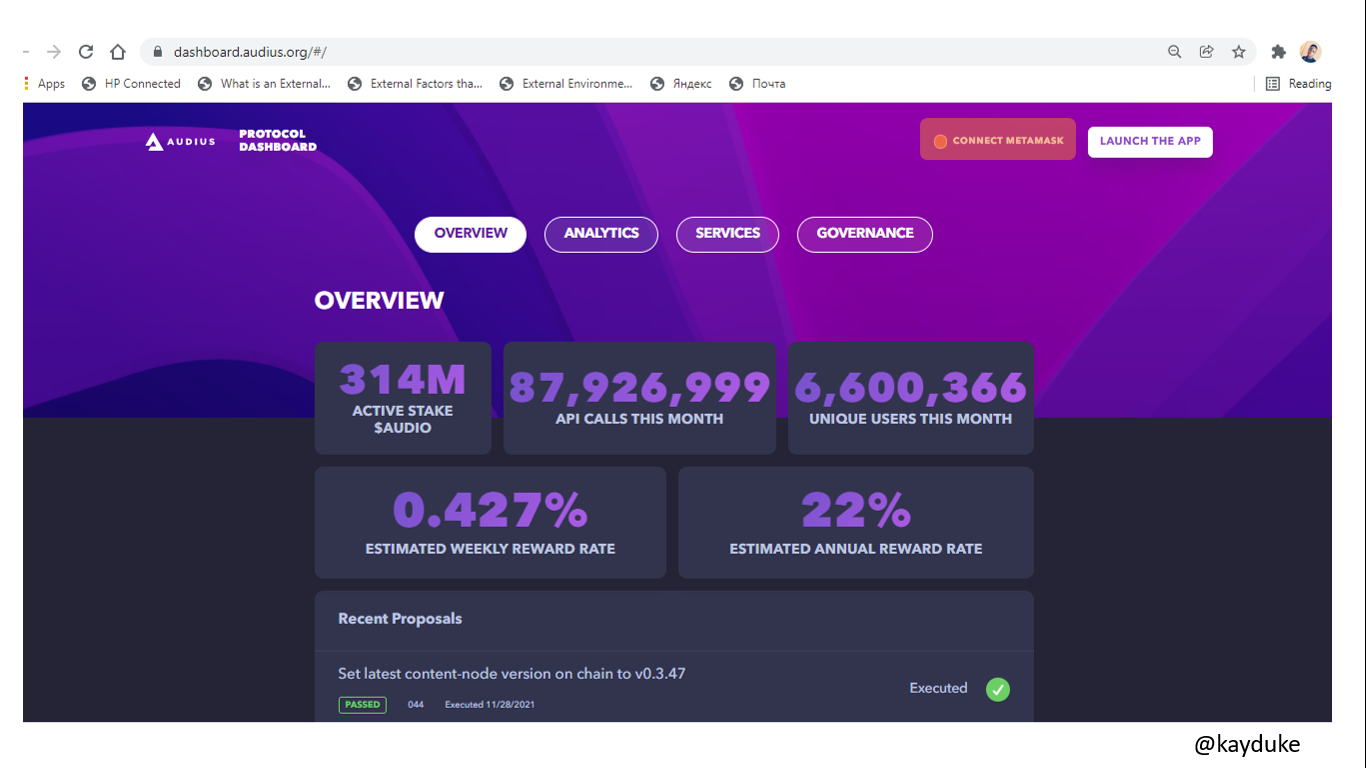Image resolution: width=1366 pixels, height=768 pixels.
Task: Click the 'Executed 11/28/2021' date text
Action: tap(490, 705)
